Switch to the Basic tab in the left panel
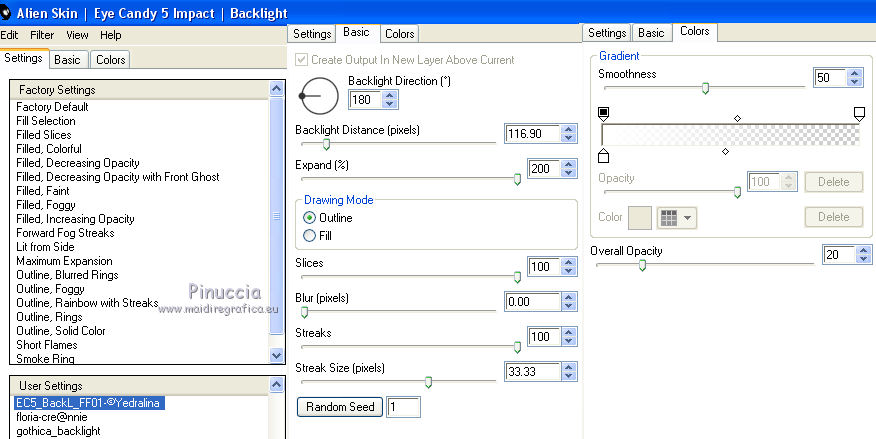Image resolution: width=876 pixels, height=439 pixels. [68, 60]
